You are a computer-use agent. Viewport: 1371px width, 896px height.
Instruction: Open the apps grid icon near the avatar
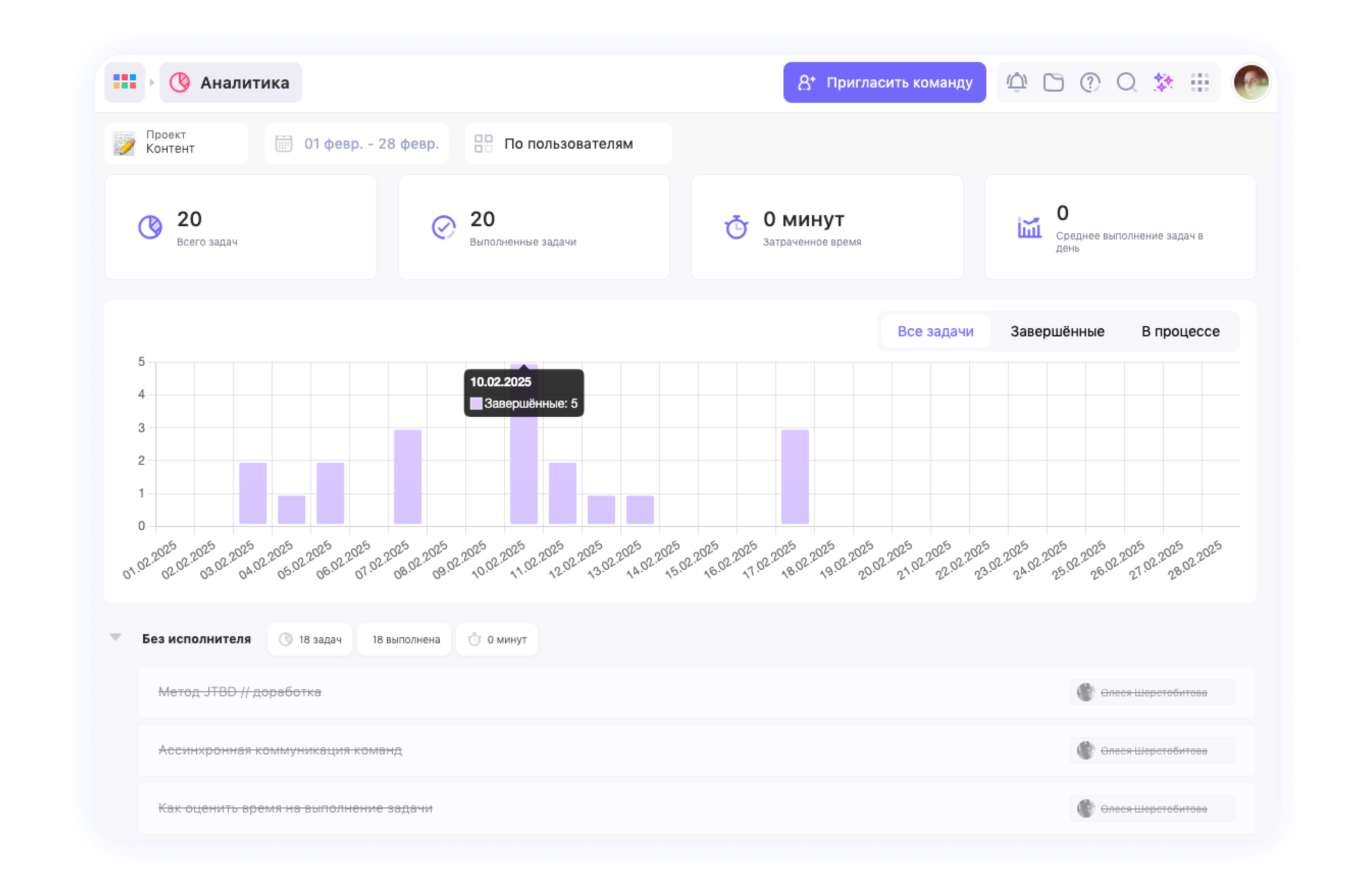[1200, 82]
